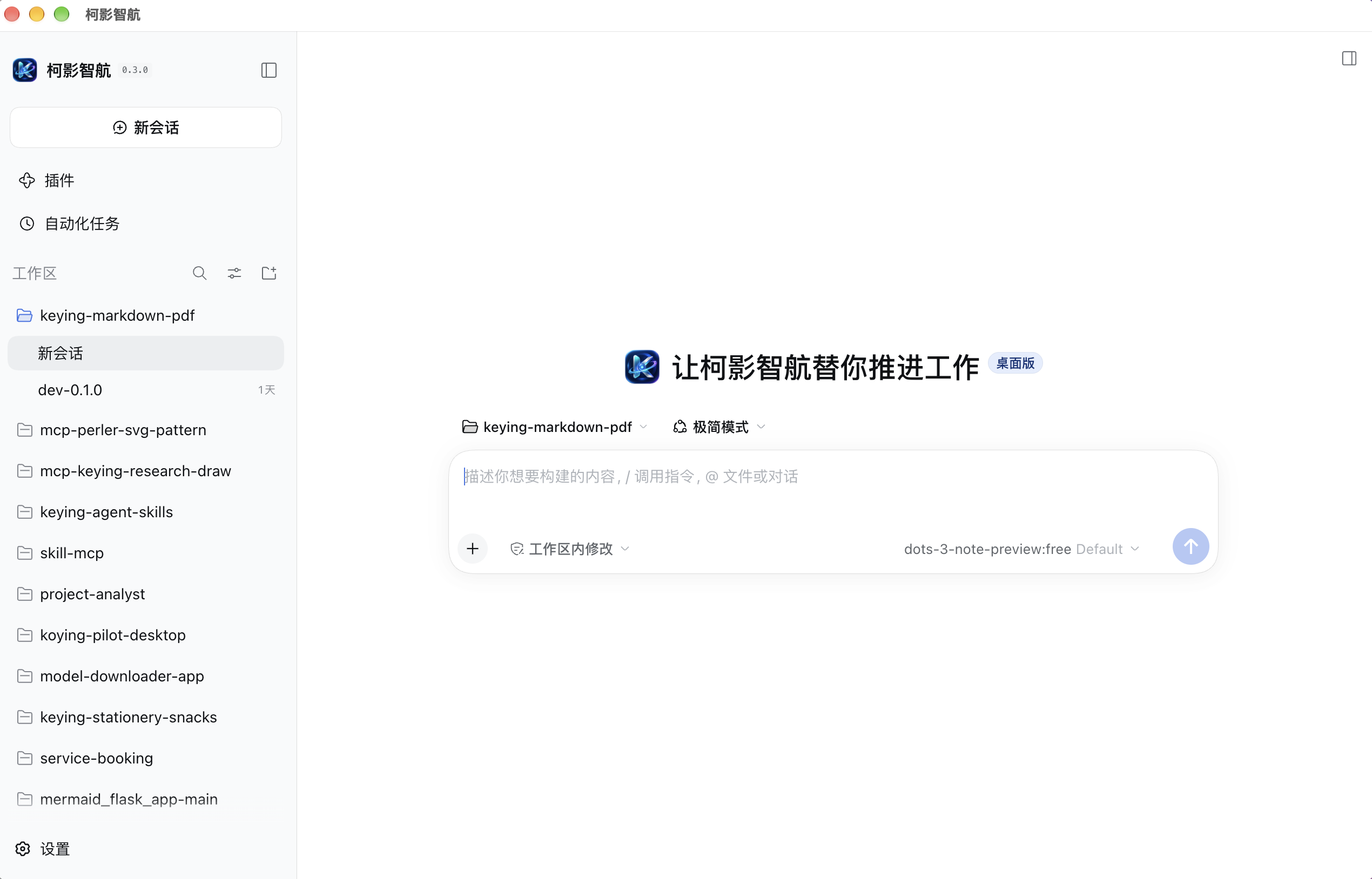Start a 新会话 with the top button

(x=146, y=127)
